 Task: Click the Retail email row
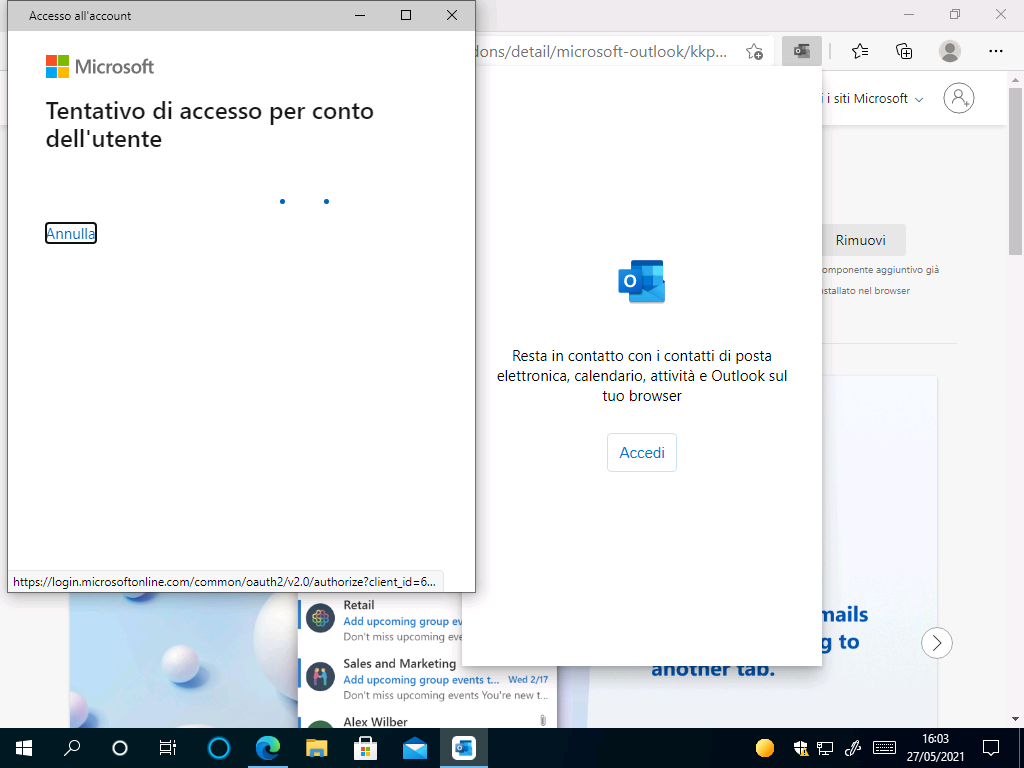[380, 621]
